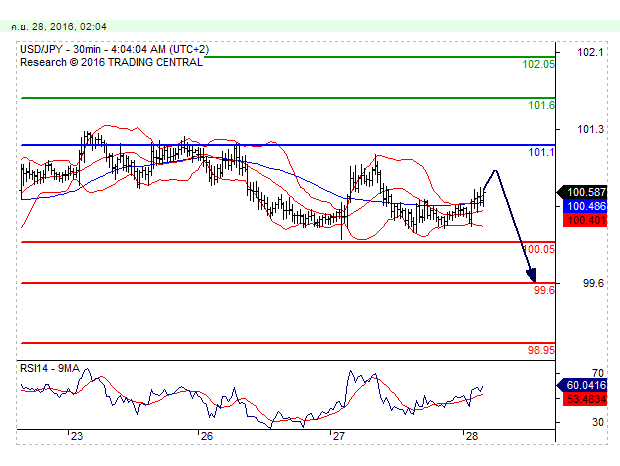Viewport: 620px width, 466px height.
Task: Click the black 100.587 current price tag
Action: click(582, 192)
